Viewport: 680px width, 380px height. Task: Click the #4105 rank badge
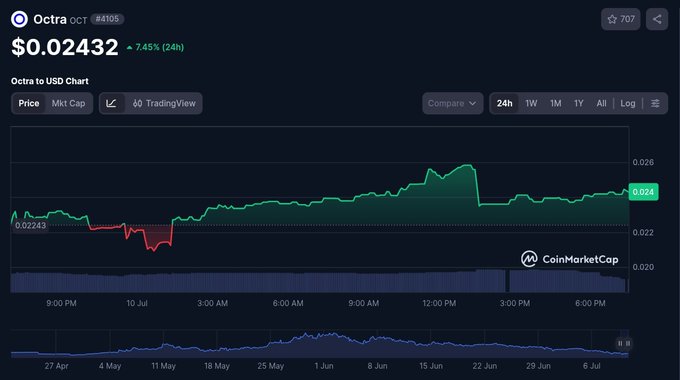107,19
